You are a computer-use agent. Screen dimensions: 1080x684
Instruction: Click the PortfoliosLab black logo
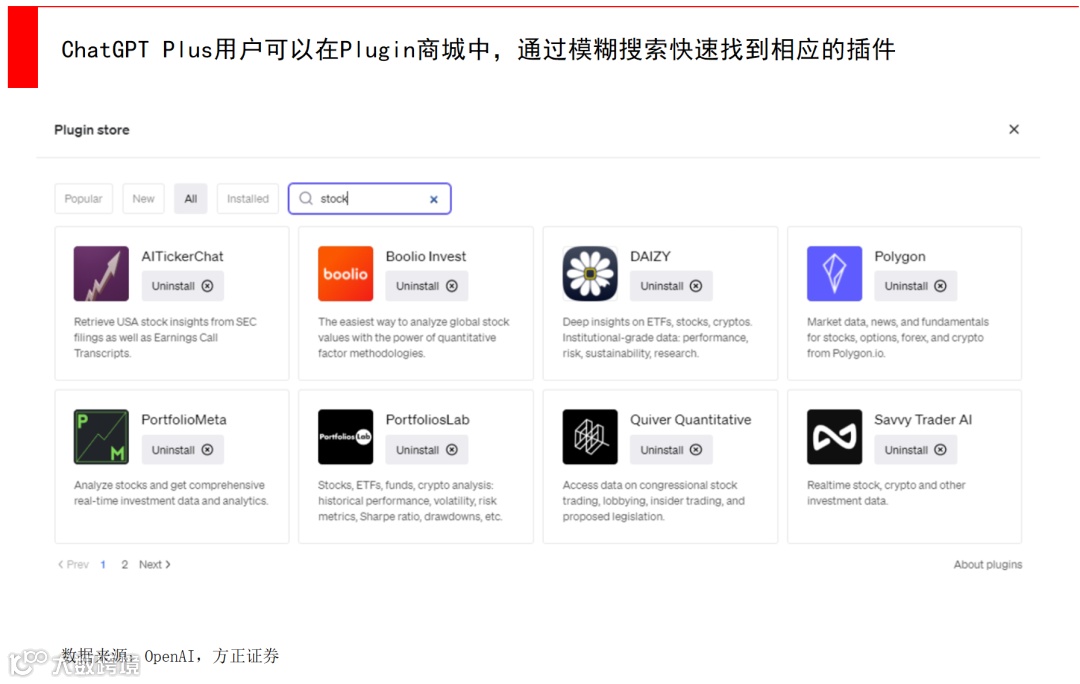point(345,437)
